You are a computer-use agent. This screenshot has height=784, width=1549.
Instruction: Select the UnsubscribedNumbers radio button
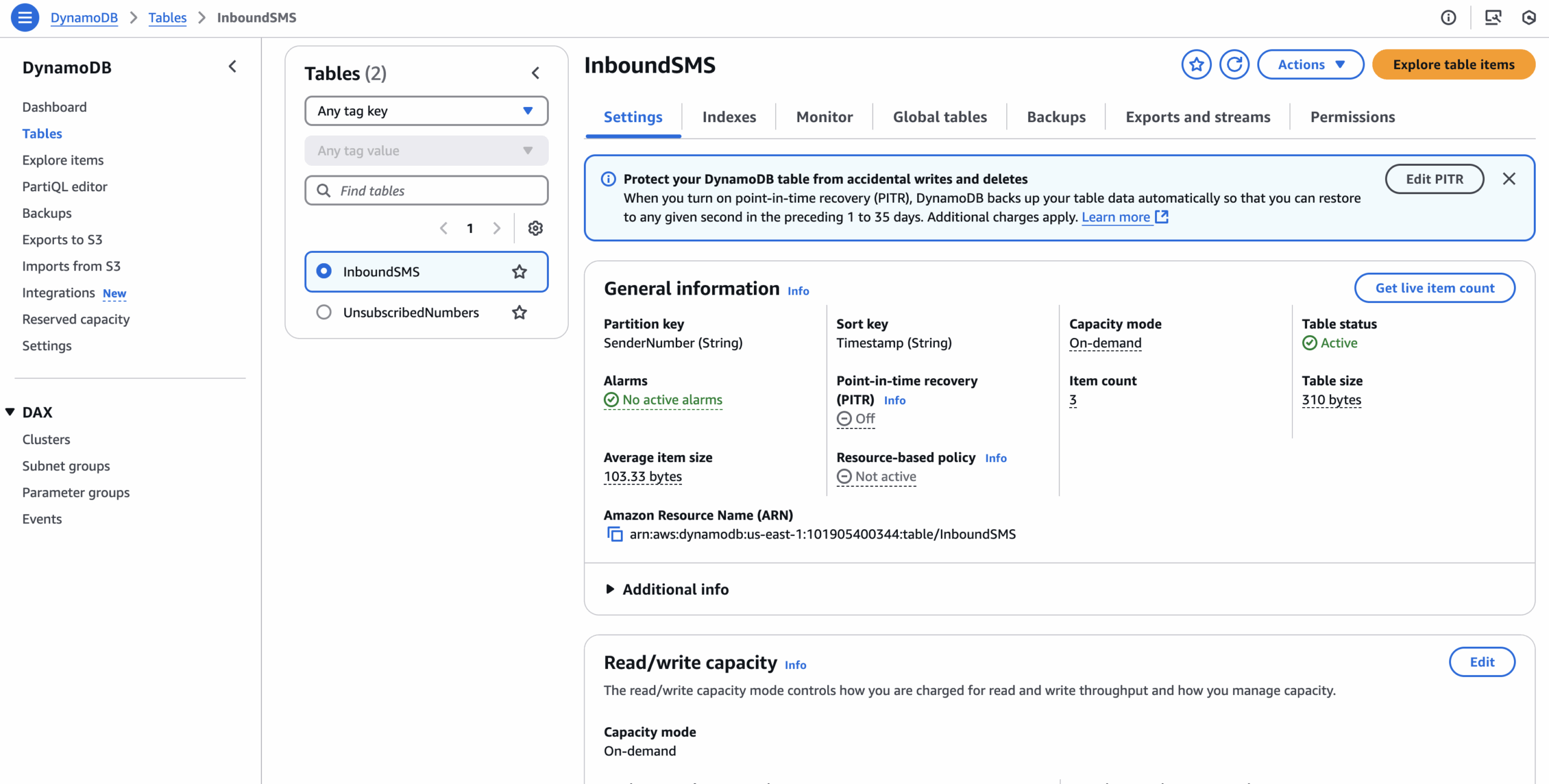coord(324,312)
